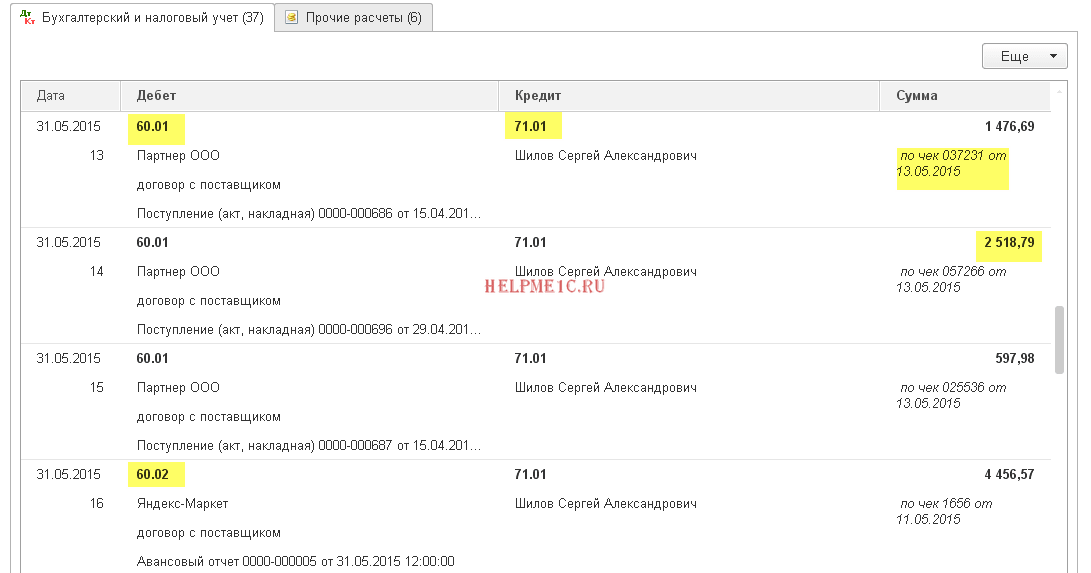The width and height of the screenshot is (1091, 573).
Task: Open the Еще dropdown menu
Action: (x=1024, y=57)
